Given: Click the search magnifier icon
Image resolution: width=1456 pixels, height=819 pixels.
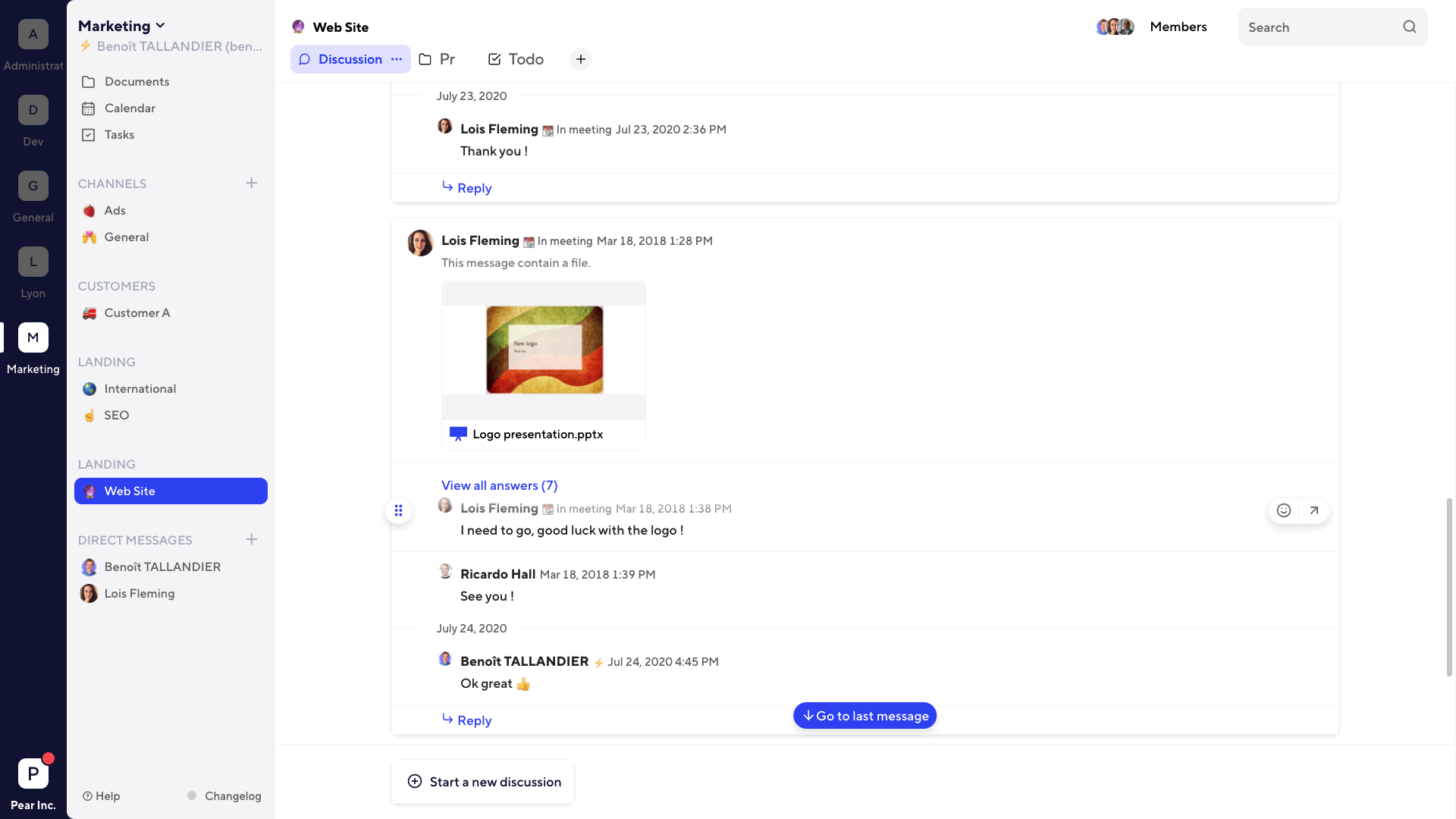Looking at the screenshot, I should [x=1409, y=27].
